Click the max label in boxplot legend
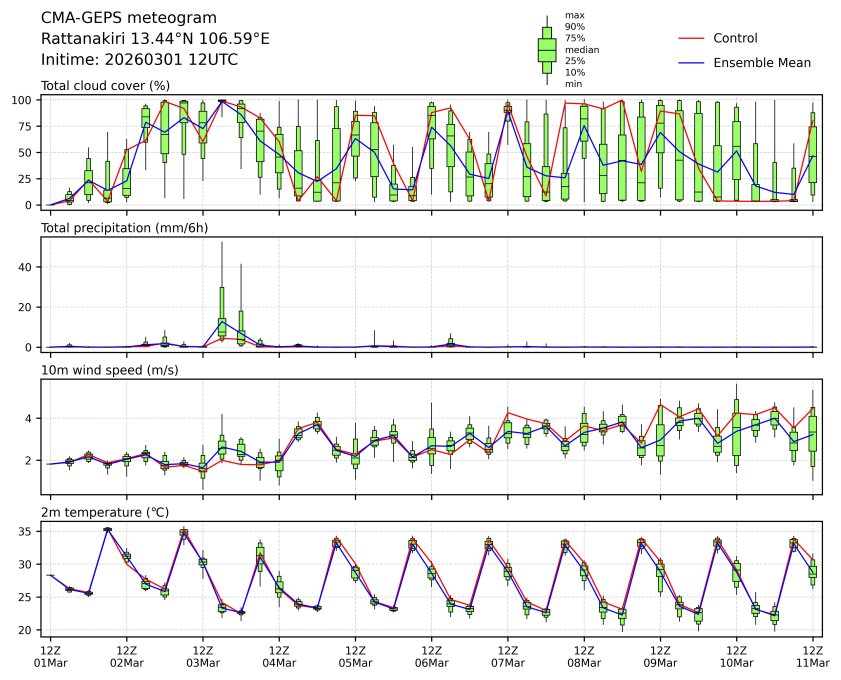 574,15
